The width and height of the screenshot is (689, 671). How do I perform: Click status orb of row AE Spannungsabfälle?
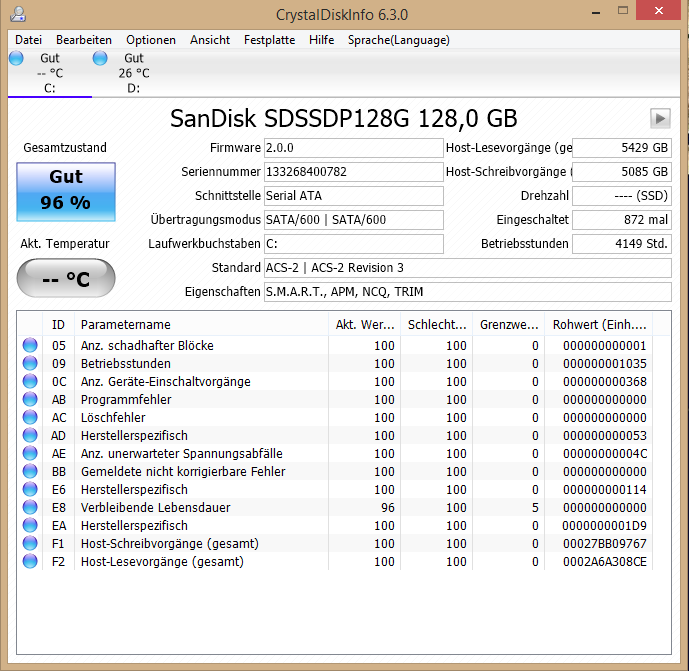click(30, 453)
